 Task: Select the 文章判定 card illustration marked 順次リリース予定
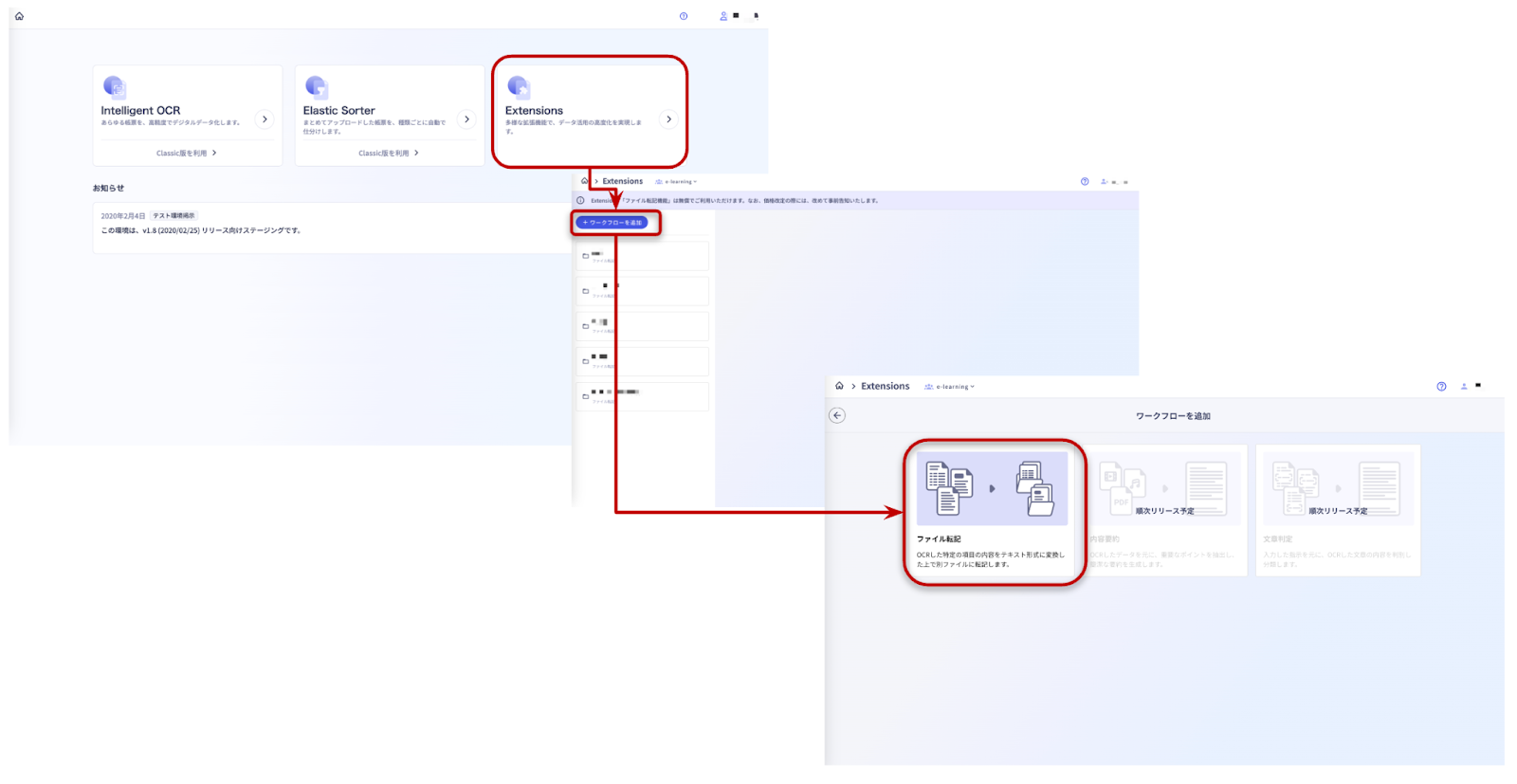point(1338,488)
